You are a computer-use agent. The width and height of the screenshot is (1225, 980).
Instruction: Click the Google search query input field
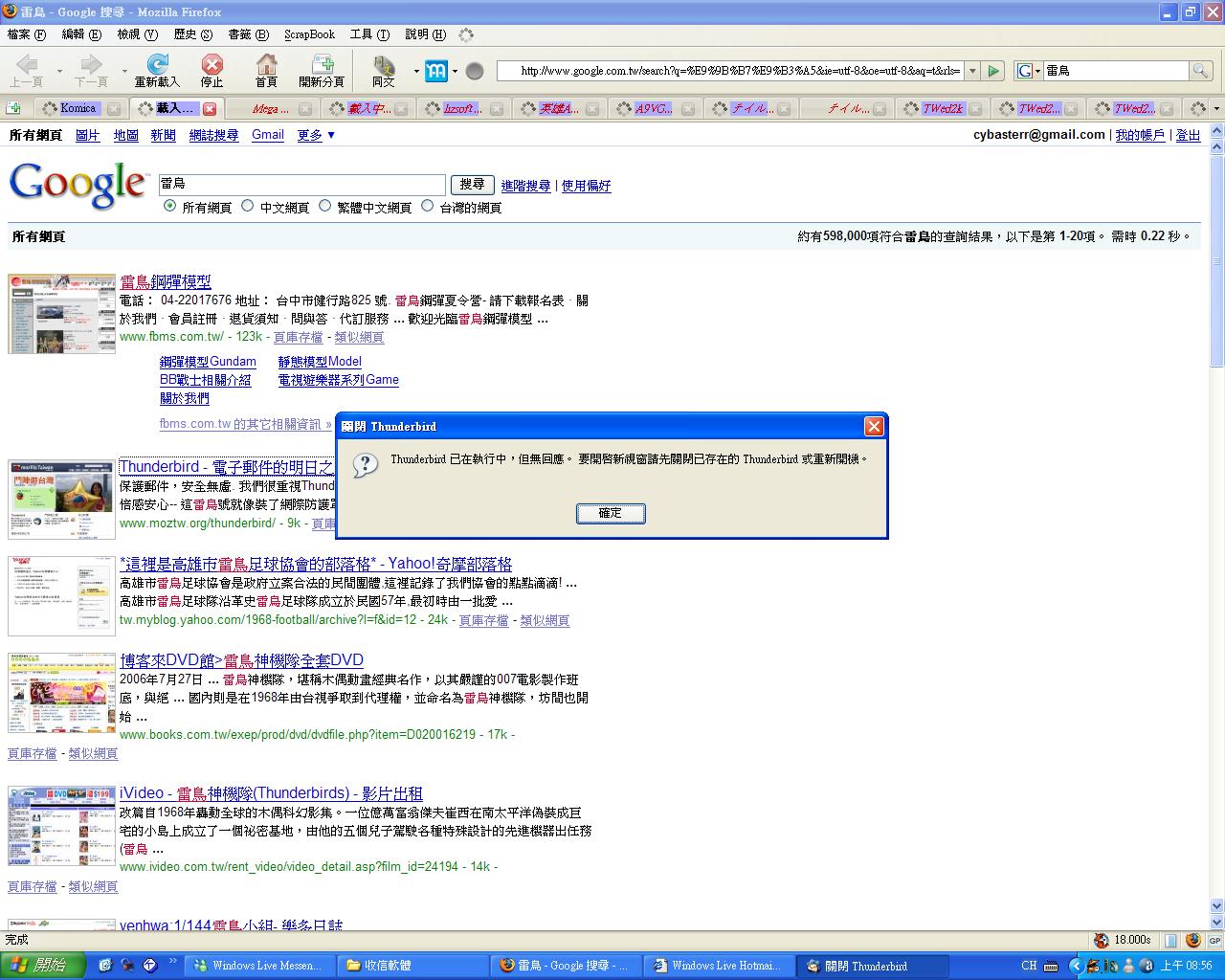pyautogui.click(x=301, y=185)
